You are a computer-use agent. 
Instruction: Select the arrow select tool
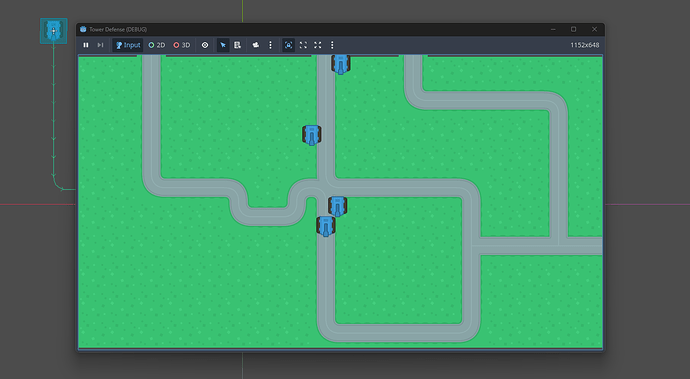pyautogui.click(x=223, y=45)
